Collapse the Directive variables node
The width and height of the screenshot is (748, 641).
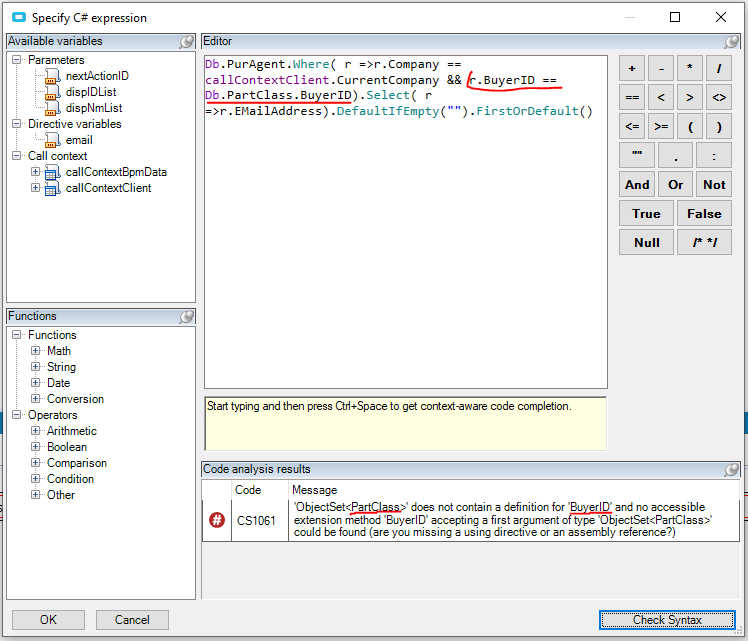point(17,124)
